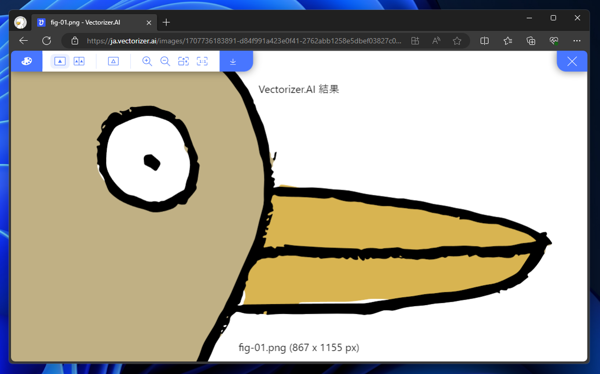Image resolution: width=600 pixels, height=374 pixels.
Task: Open Browser essentials heart icon
Action: point(554,41)
